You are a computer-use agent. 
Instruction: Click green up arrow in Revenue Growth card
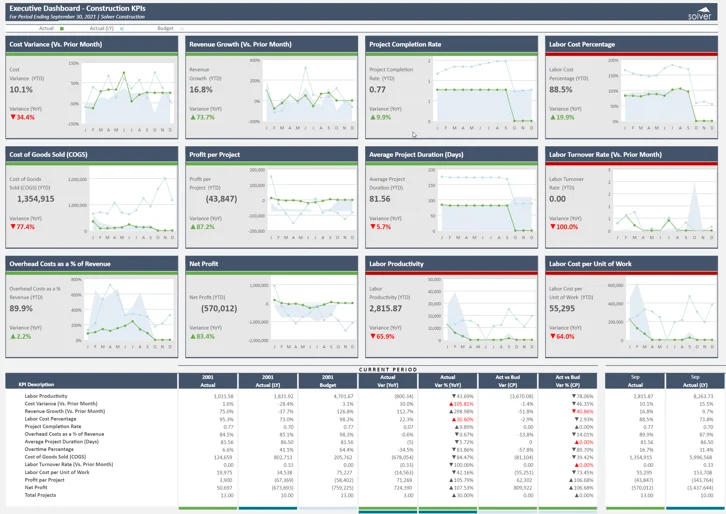pyautogui.click(x=192, y=118)
